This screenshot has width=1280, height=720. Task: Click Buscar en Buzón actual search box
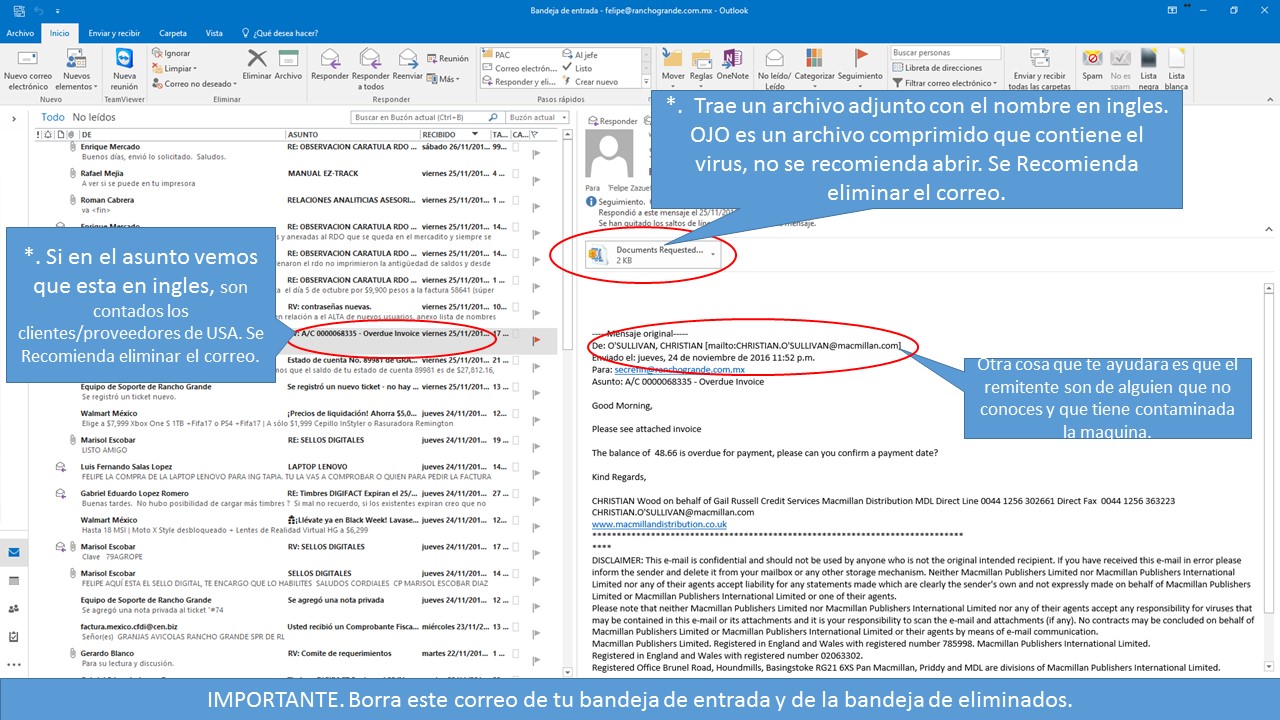(427, 117)
